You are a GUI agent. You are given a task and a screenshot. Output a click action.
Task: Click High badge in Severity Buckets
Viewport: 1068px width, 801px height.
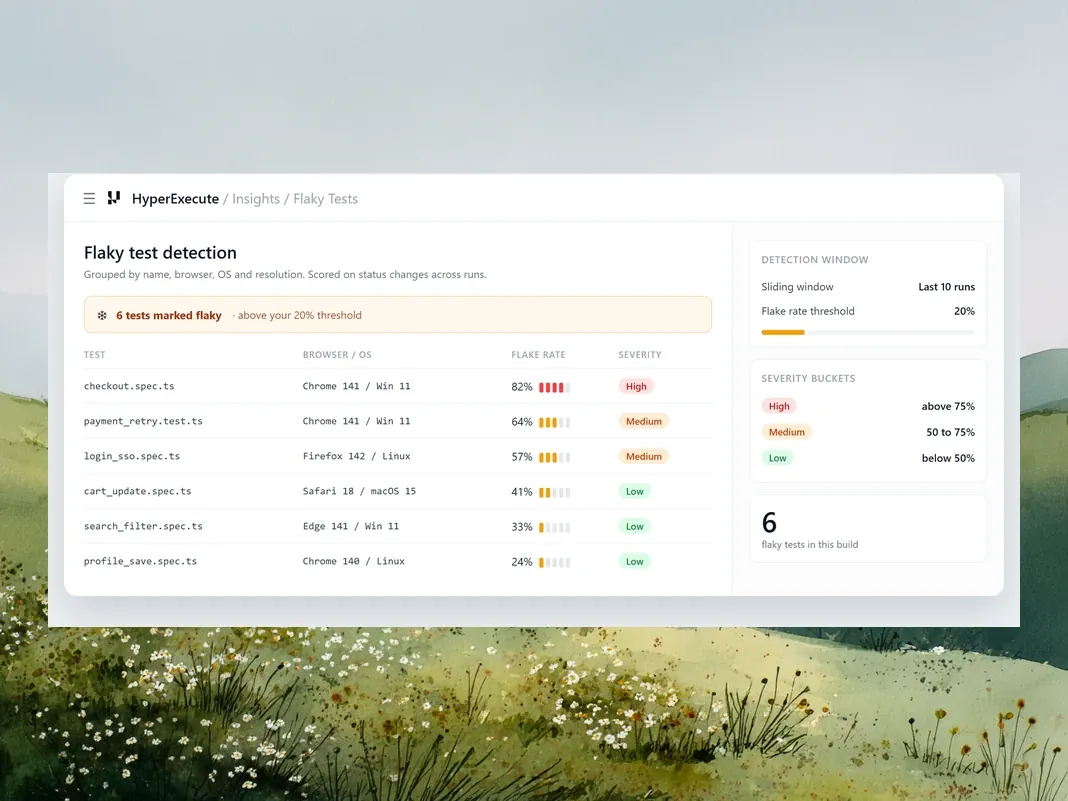point(779,406)
